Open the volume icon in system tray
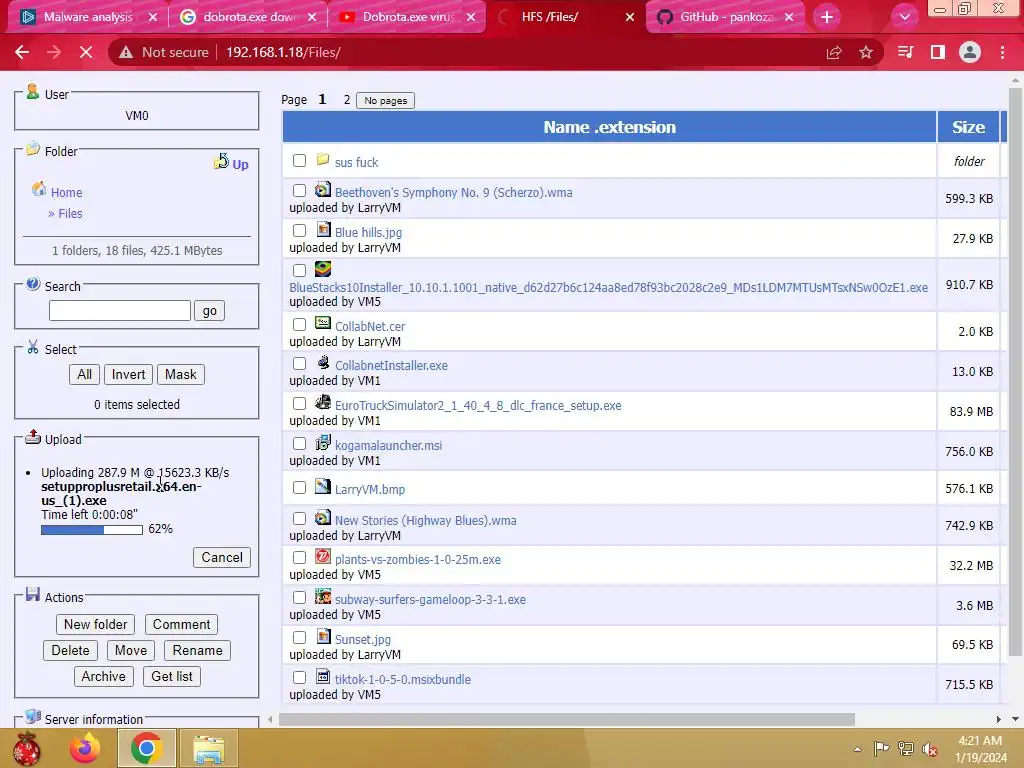1024x768 pixels. (930, 749)
